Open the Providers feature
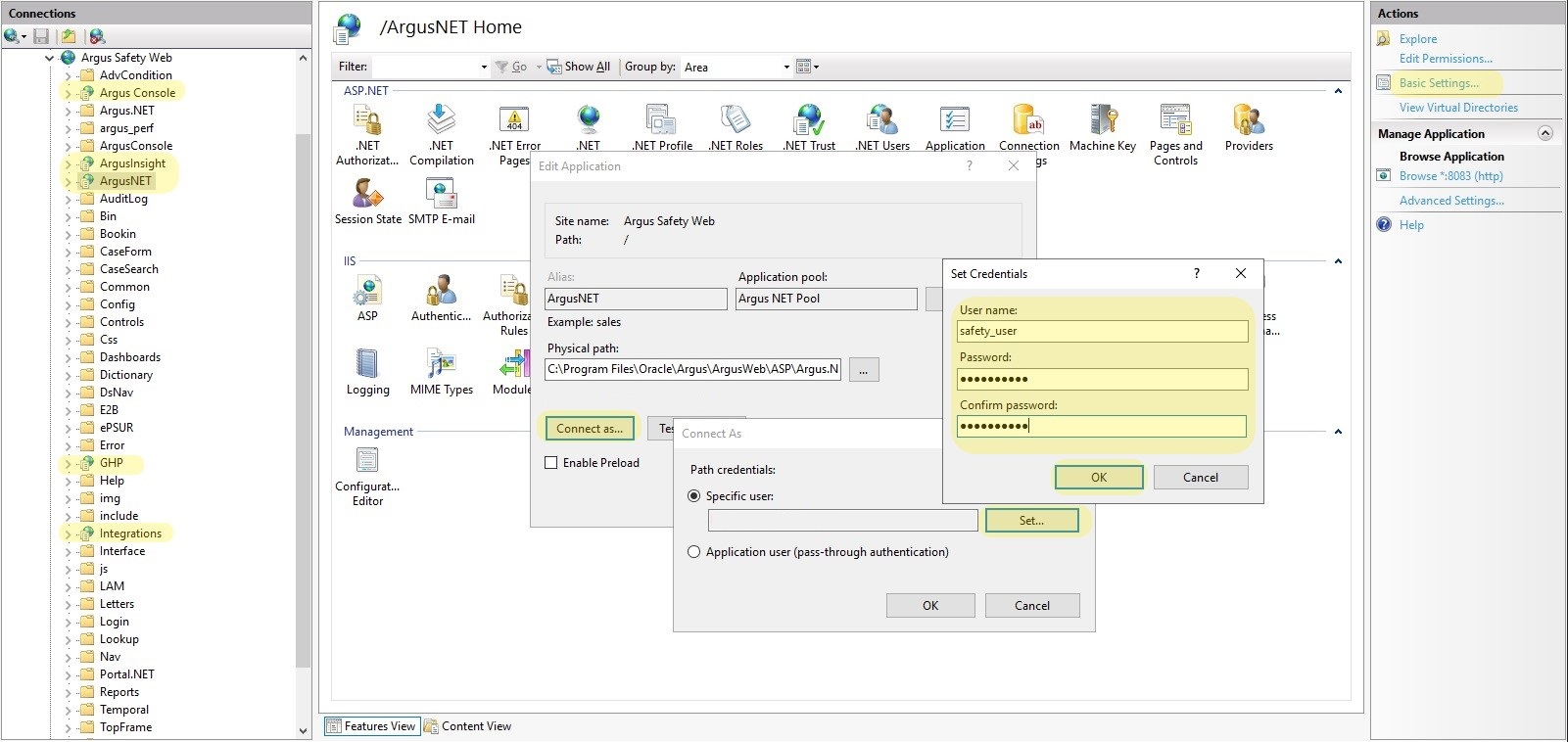The height and width of the screenshot is (742, 1568). tap(1249, 128)
